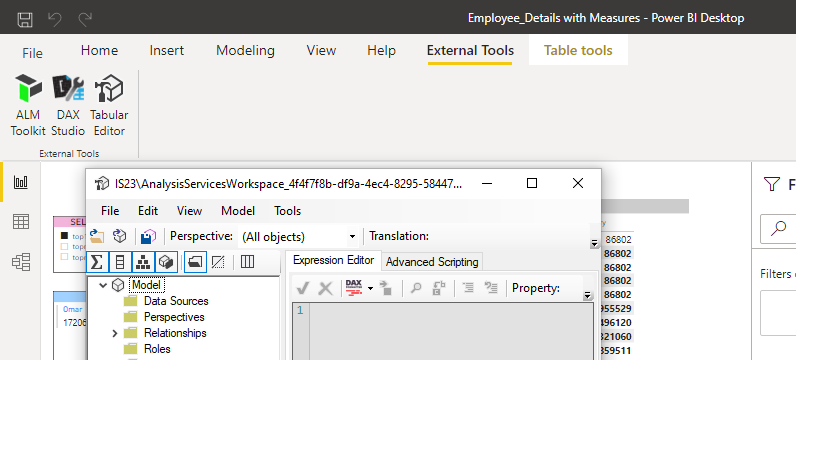The height and width of the screenshot is (460, 819).
Task: Open model from file in Tabular Editor
Action: click(97, 236)
